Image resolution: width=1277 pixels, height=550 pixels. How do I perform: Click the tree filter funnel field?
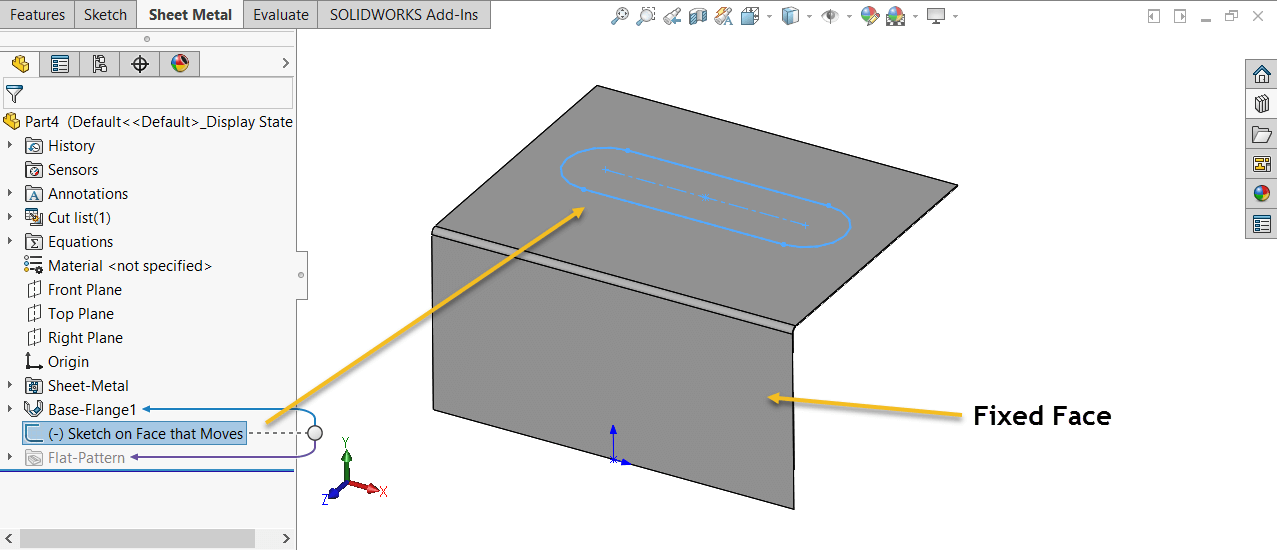[x=148, y=94]
